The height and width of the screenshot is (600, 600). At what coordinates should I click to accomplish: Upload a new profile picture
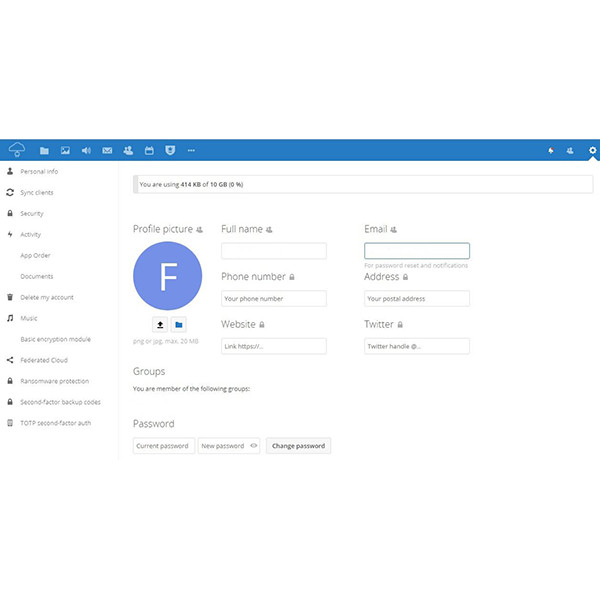coord(160,324)
